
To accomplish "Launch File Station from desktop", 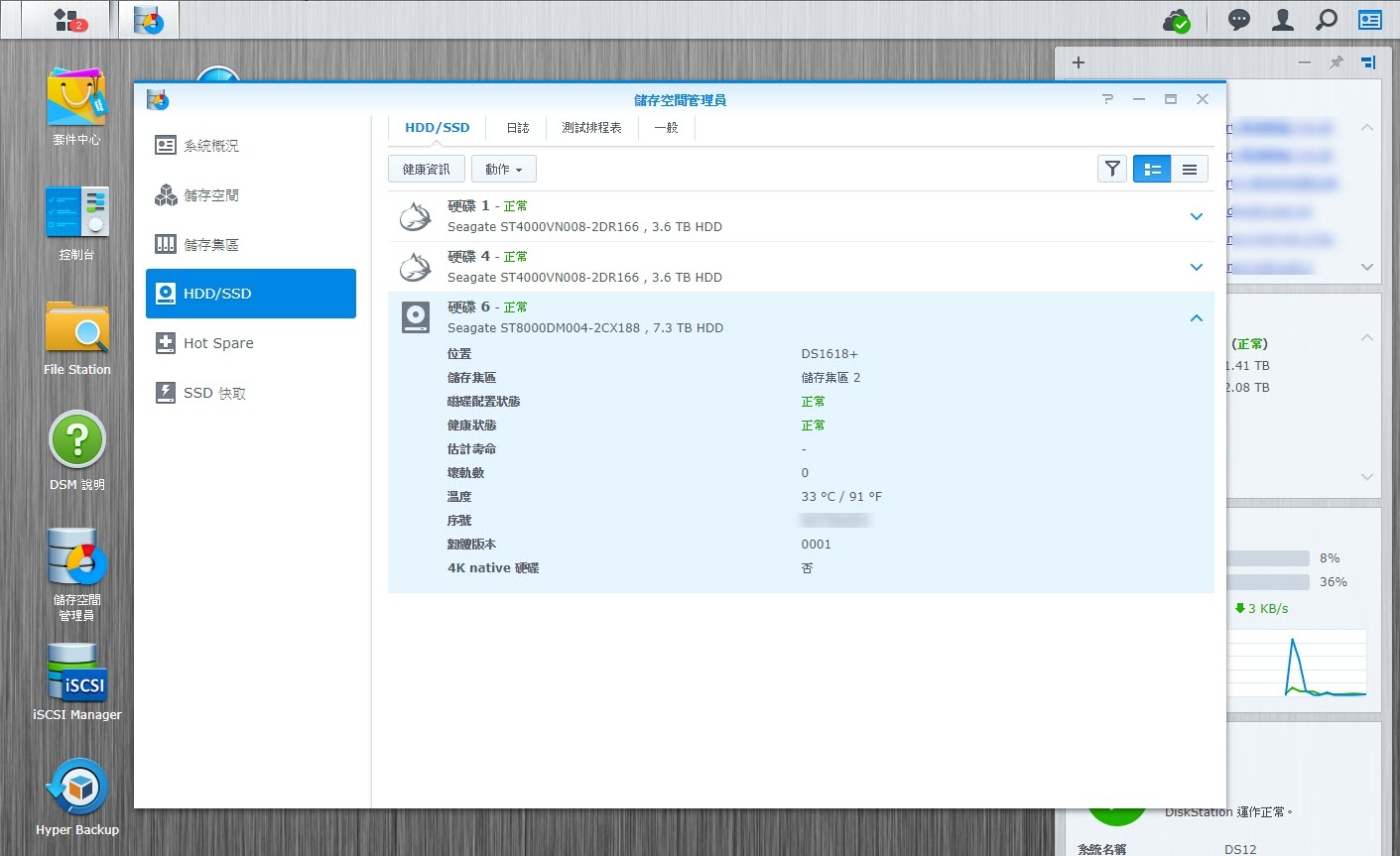I will tap(76, 338).
